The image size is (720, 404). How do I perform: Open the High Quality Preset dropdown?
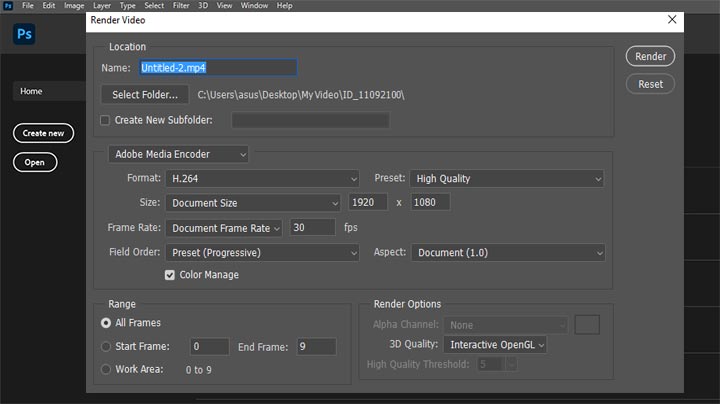(507, 178)
